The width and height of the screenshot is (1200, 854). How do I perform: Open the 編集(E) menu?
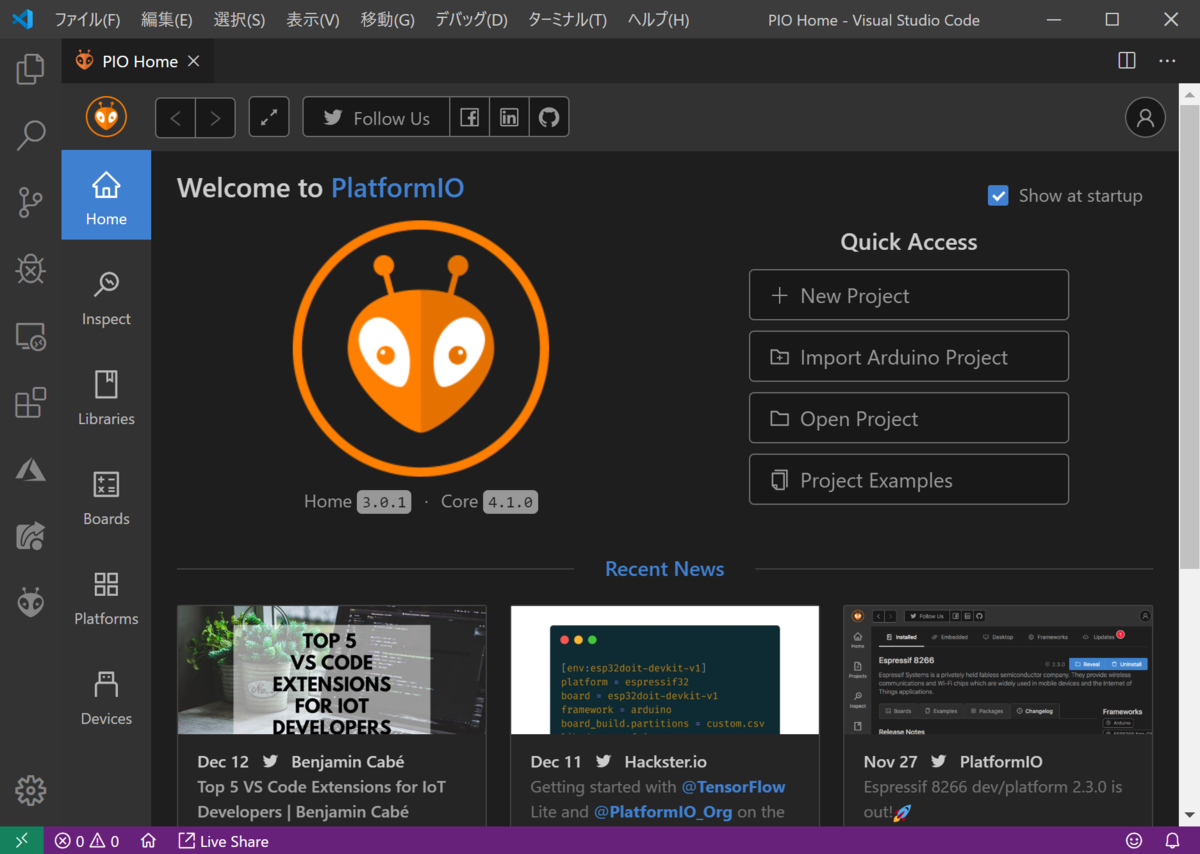pyautogui.click(x=167, y=20)
